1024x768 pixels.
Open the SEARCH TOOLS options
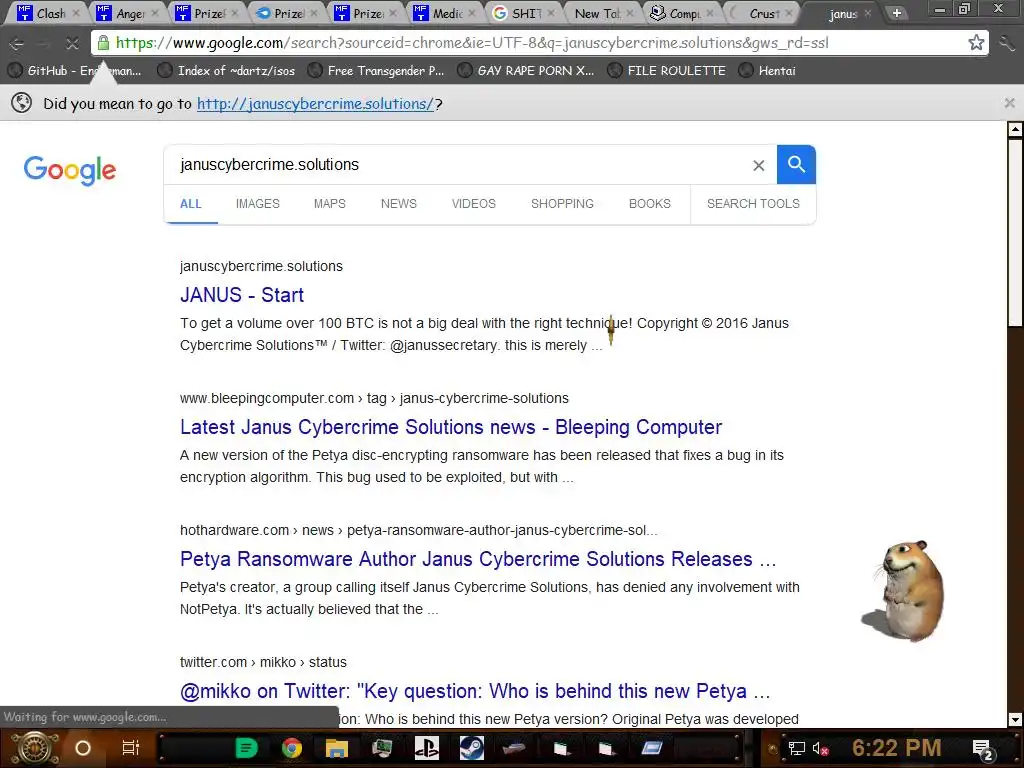point(753,204)
